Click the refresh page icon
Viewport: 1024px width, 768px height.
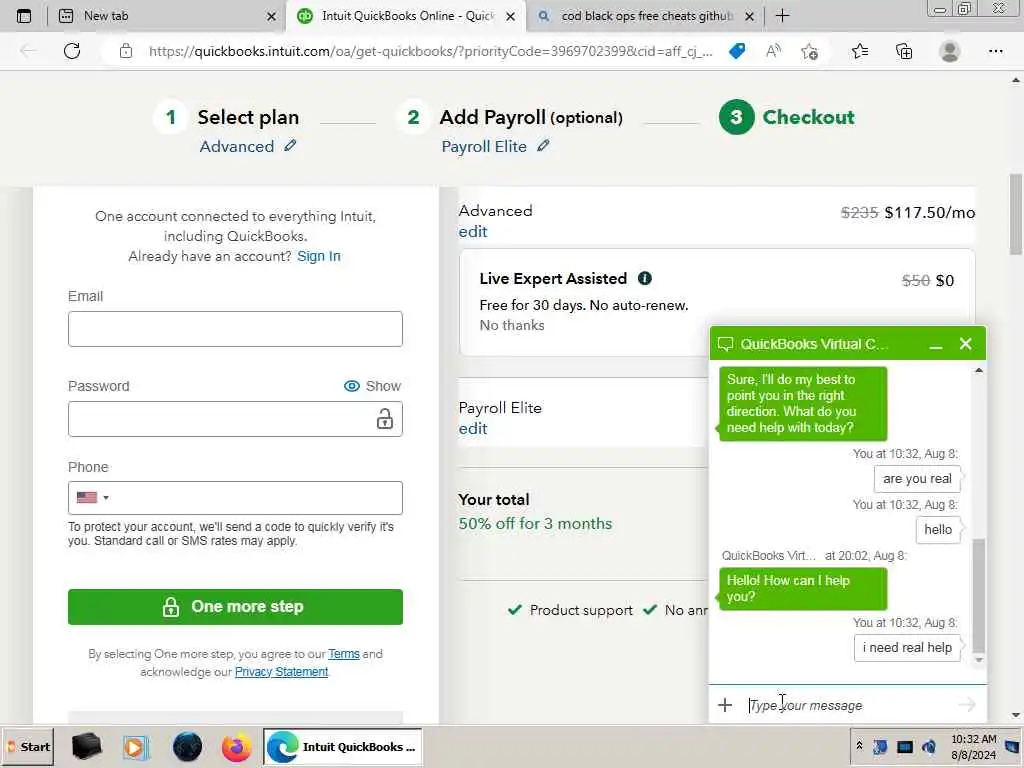coord(72,51)
